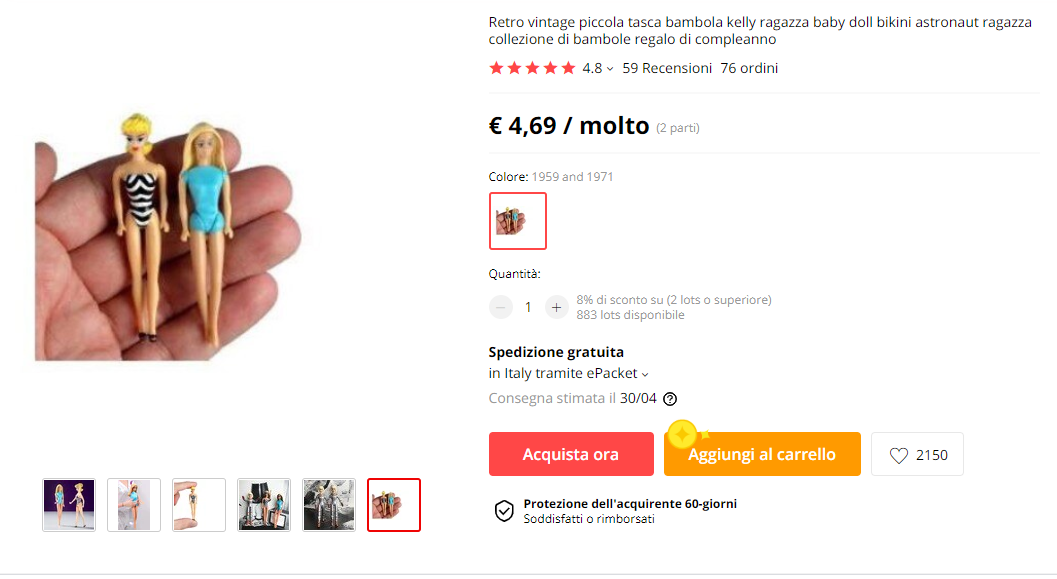The width and height of the screenshot is (1057, 579).
Task: Click the heart wishlist icon
Action: coord(899,456)
